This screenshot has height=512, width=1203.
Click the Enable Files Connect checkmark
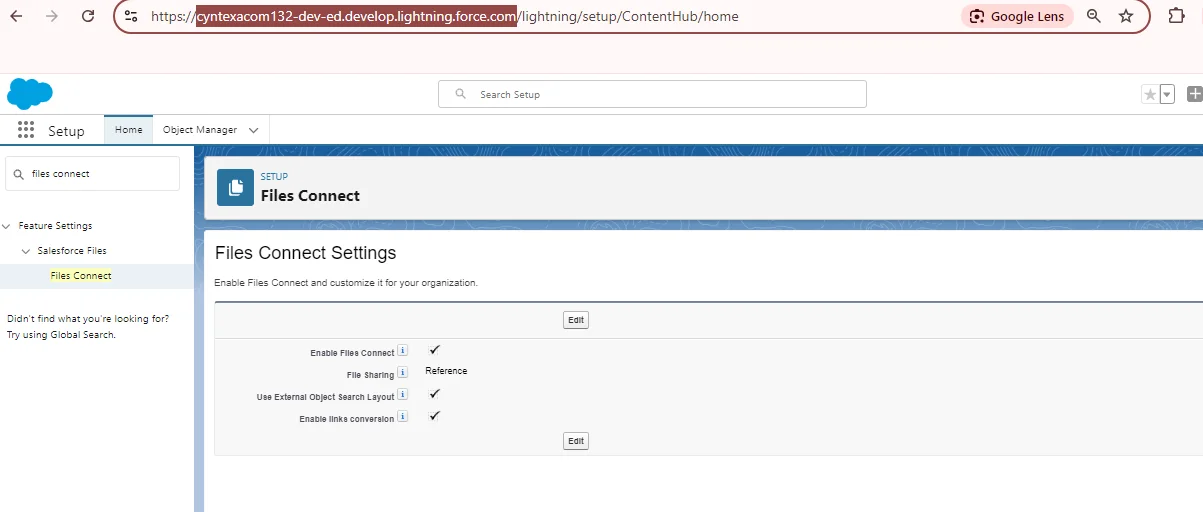(434, 349)
